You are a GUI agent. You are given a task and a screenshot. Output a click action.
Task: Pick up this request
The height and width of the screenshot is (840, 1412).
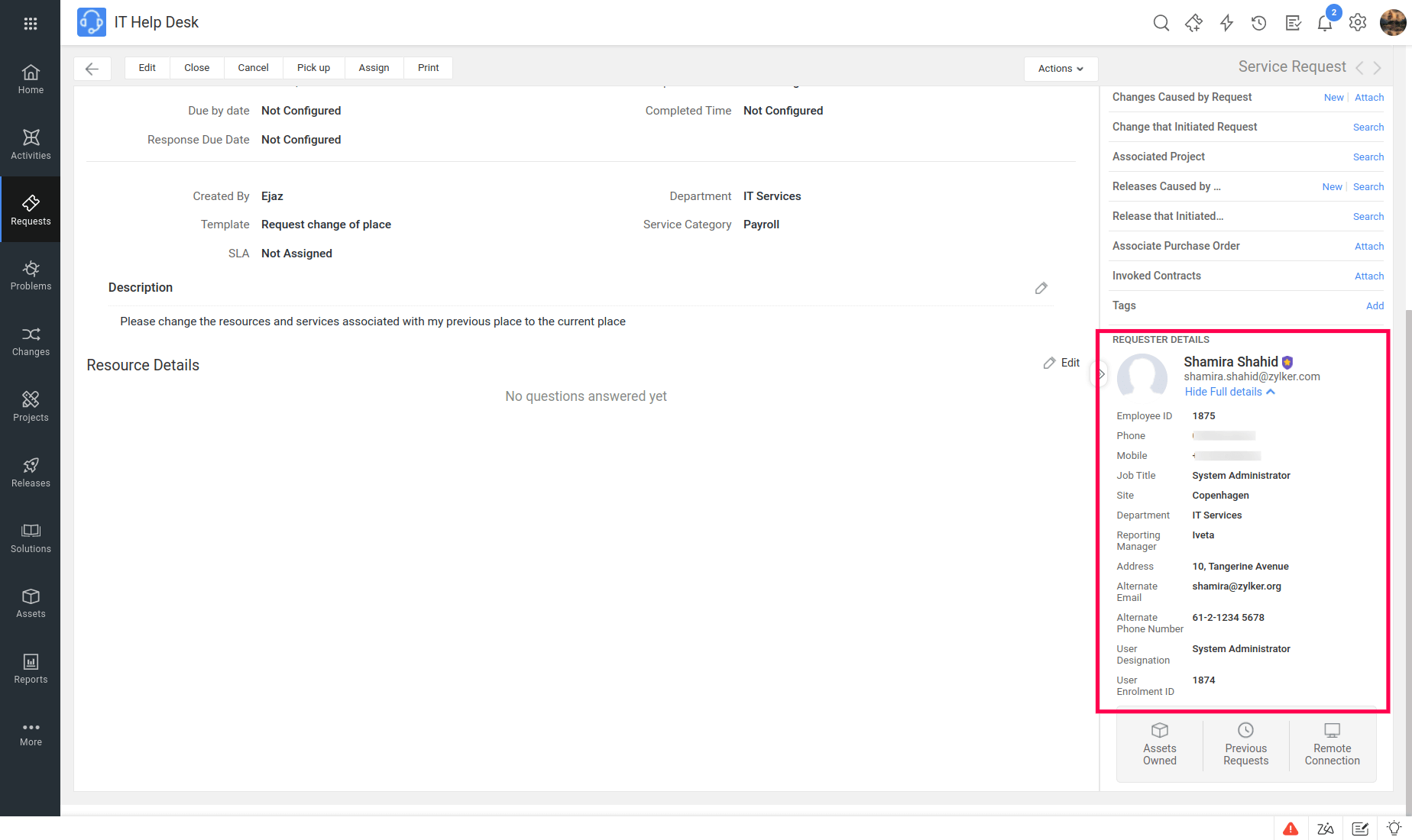click(313, 68)
